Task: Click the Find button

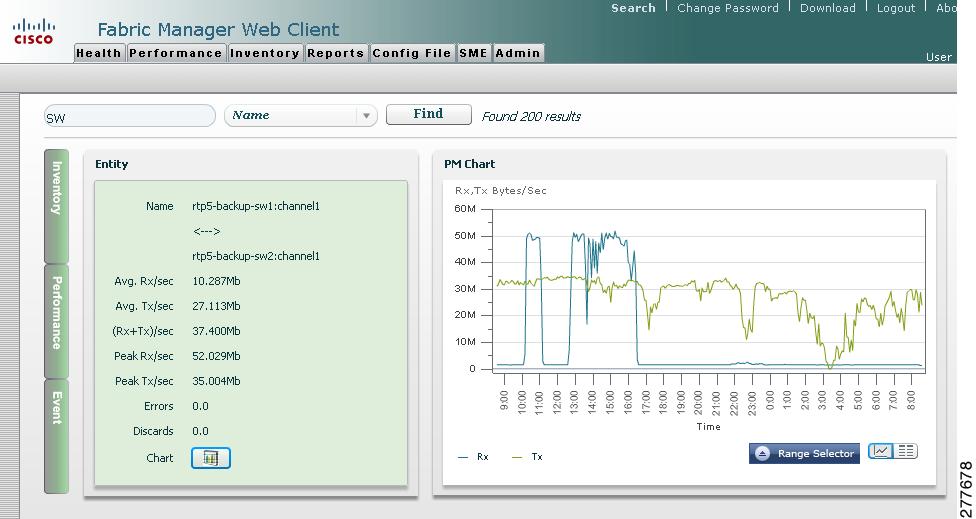Action: click(x=428, y=114)
